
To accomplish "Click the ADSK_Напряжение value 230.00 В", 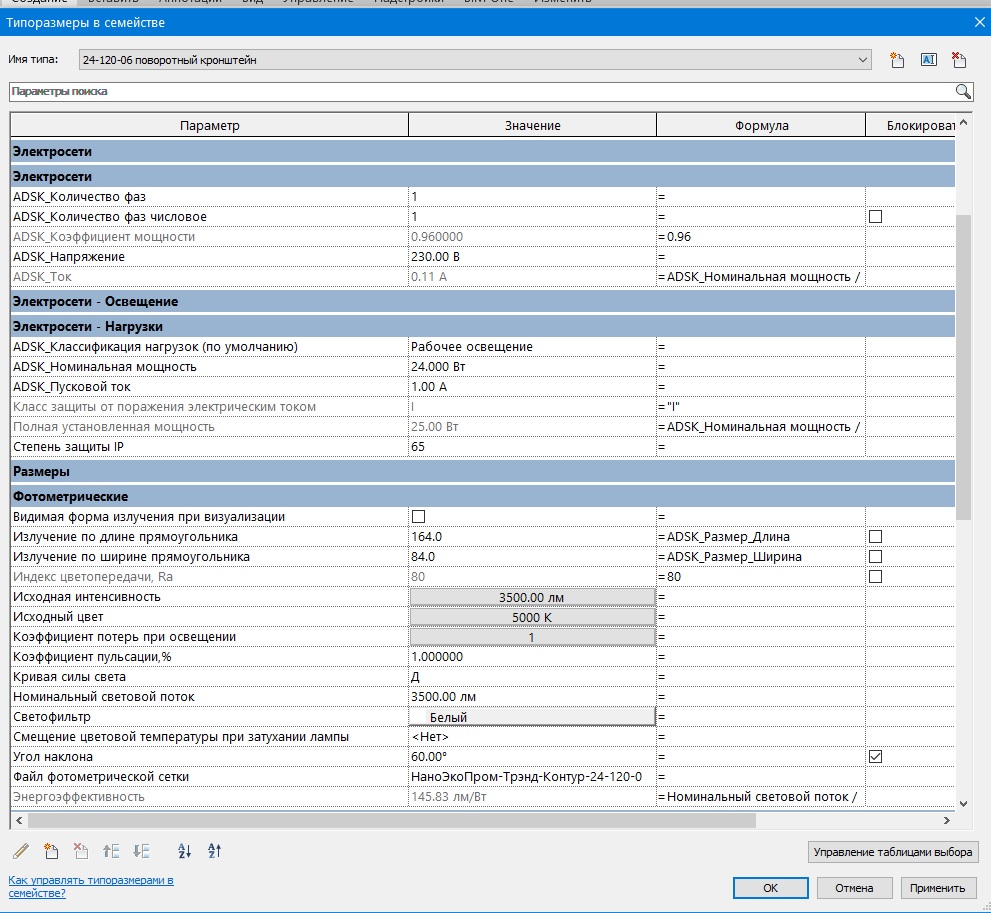I will click(x=532, y=257).
